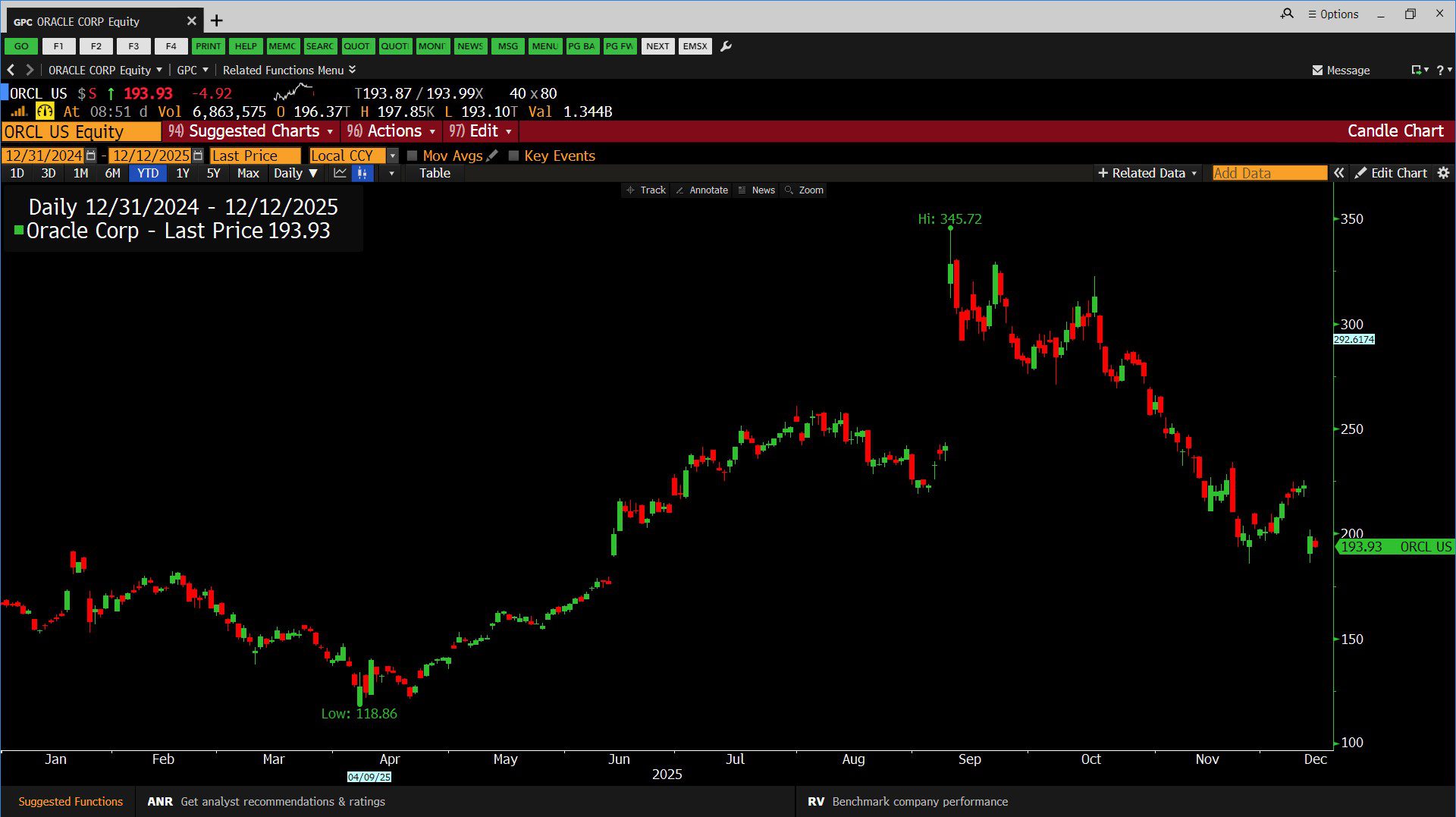Click the yellow gauge icon

click(45, 112)
